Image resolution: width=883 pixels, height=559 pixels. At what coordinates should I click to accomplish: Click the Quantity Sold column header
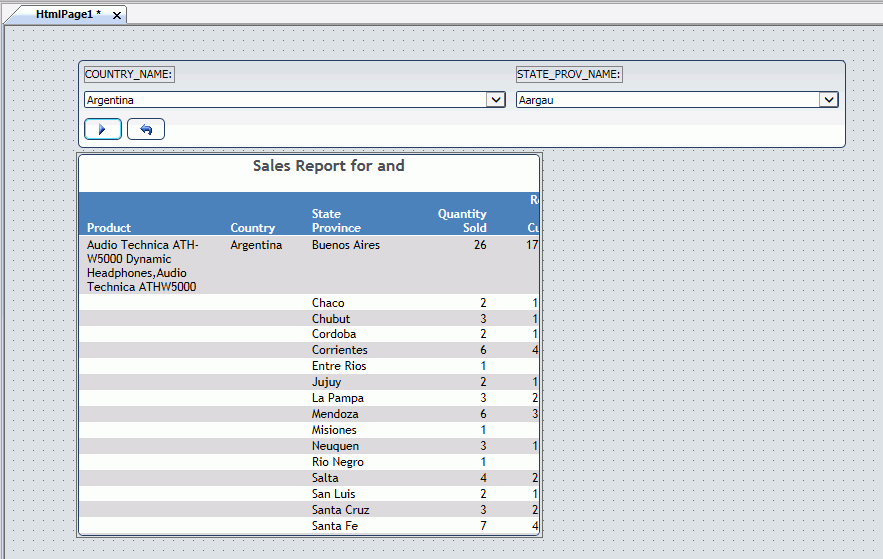[462, 221]
